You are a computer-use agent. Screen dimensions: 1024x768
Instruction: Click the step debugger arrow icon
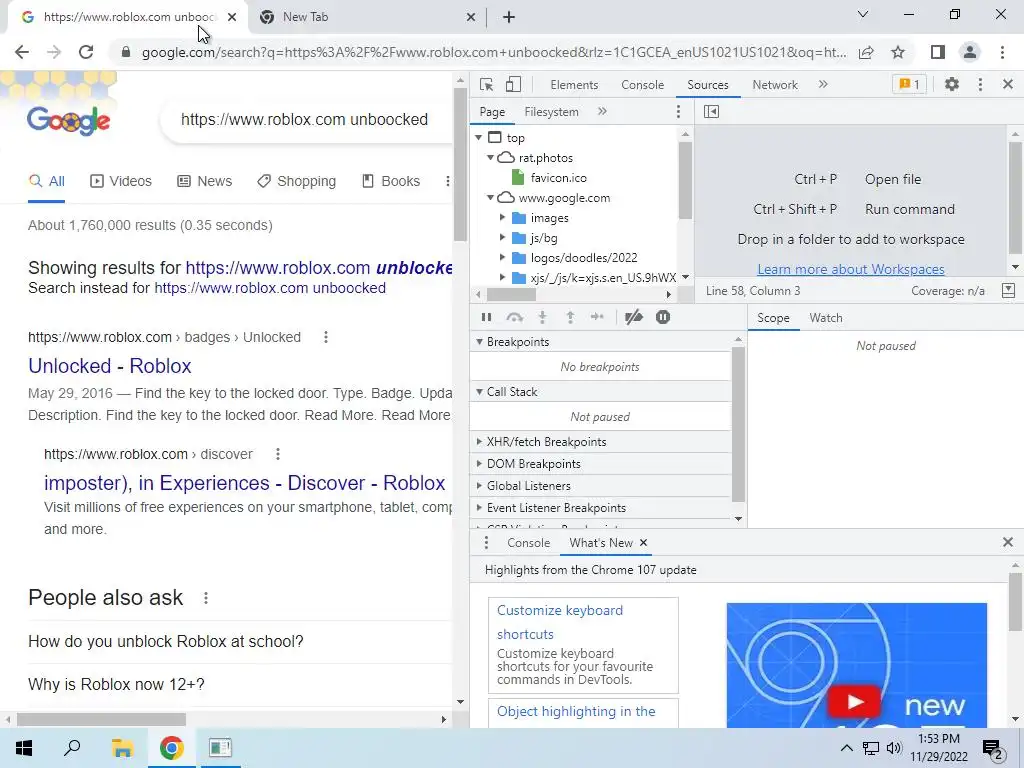597,317
